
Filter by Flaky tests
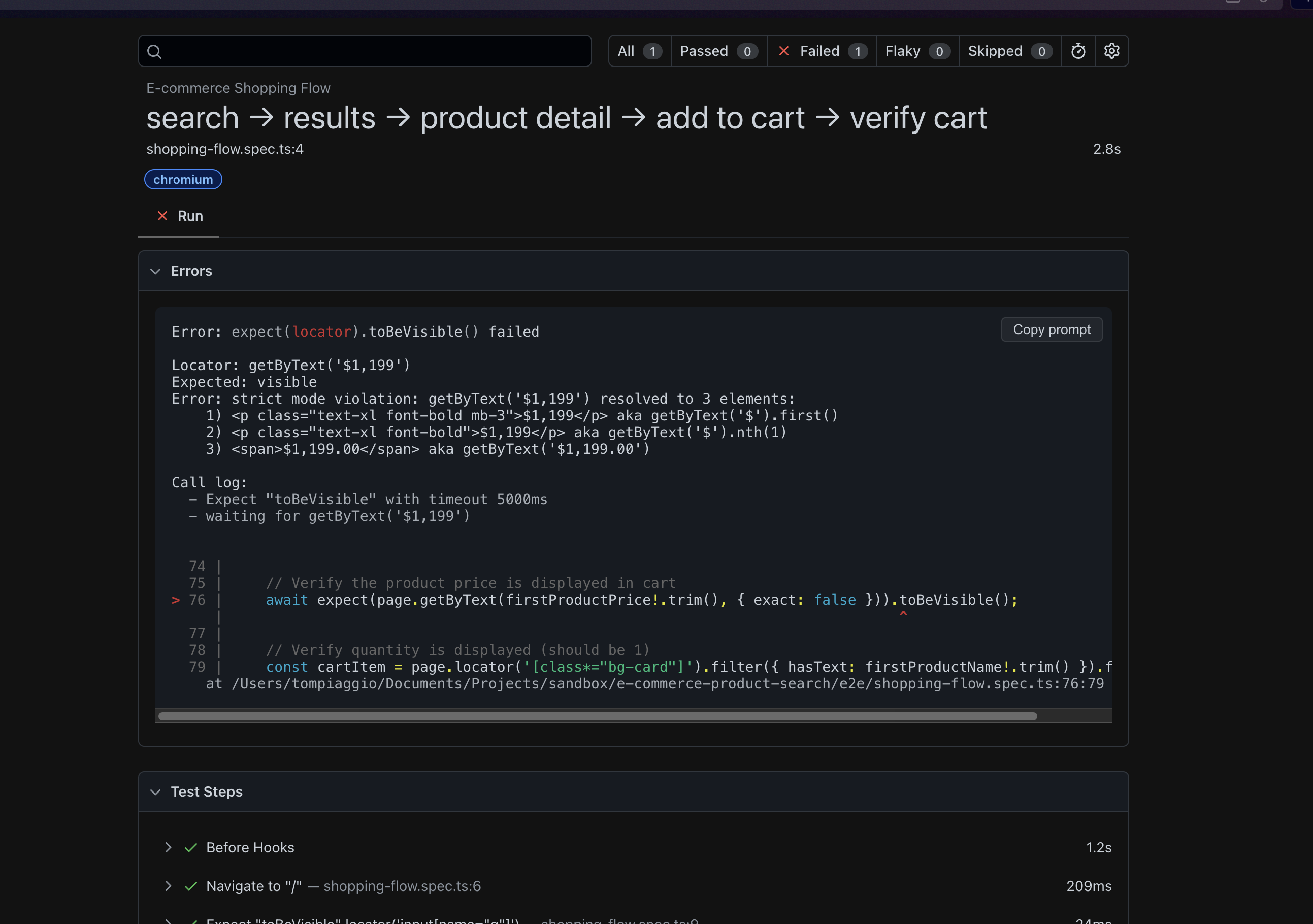pos(916,51)
